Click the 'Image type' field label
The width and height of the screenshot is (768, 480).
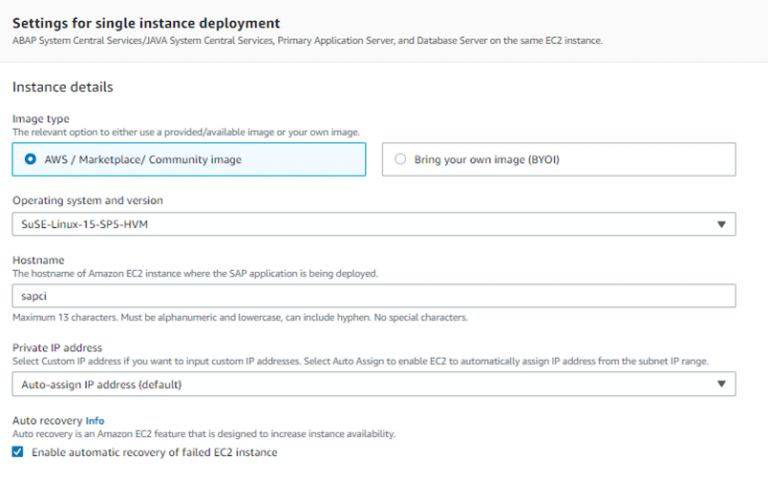click(x=40, y=119)
